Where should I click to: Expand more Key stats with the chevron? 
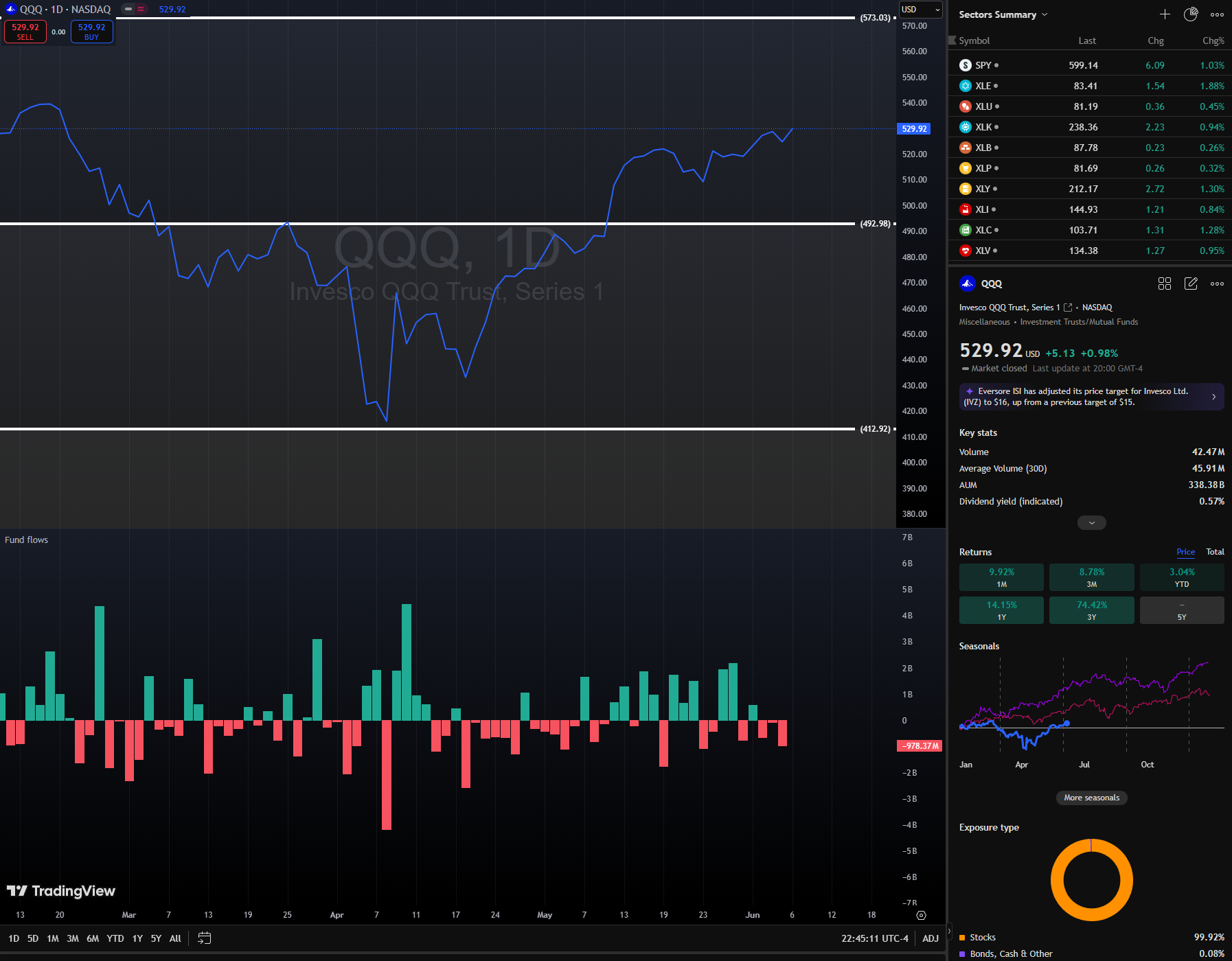[x=1092, y=523]
